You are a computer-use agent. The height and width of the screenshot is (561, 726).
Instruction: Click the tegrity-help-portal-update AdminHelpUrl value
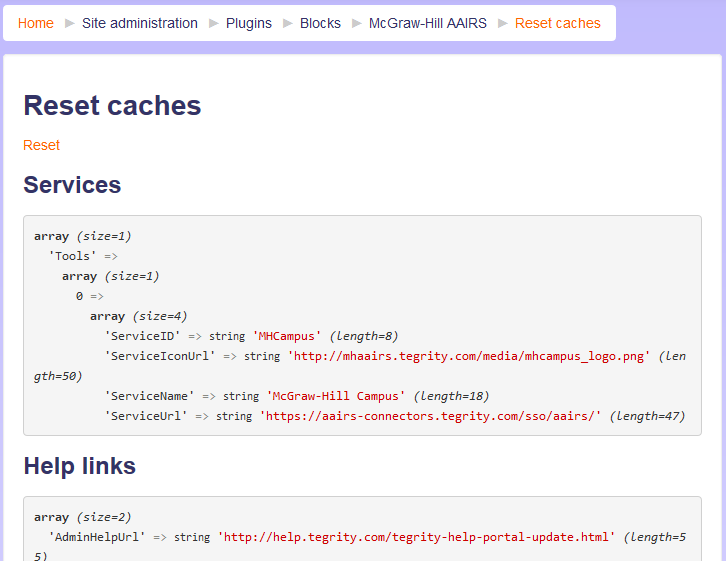pyautogui.click(x=416, y=537)
